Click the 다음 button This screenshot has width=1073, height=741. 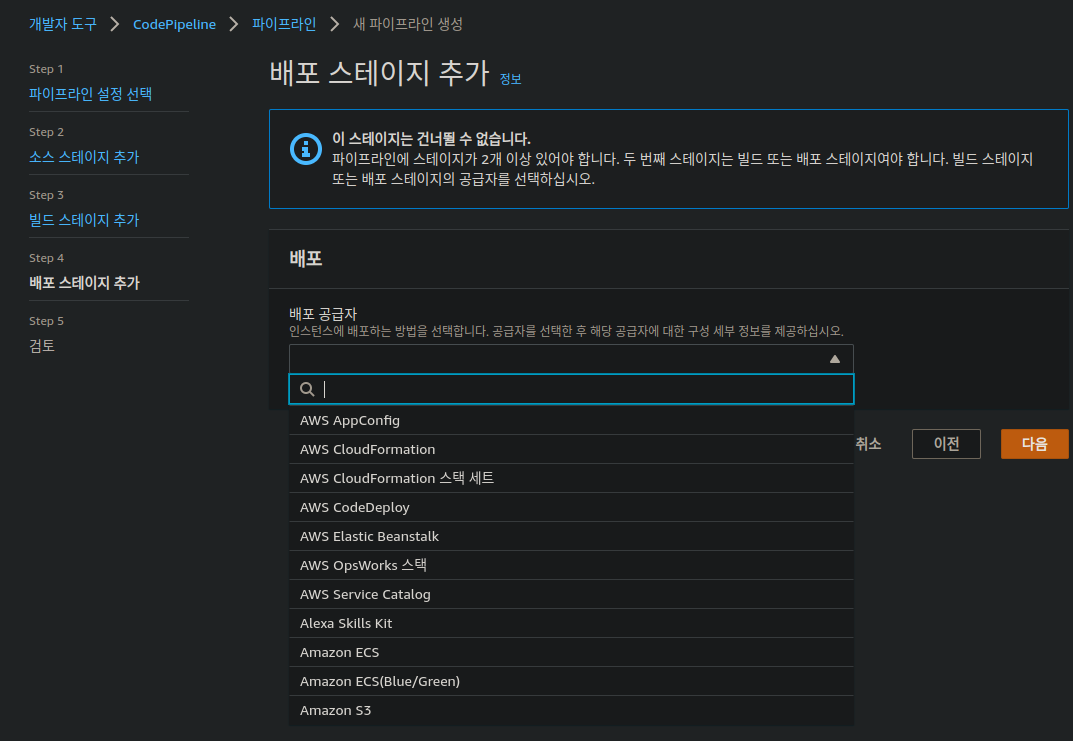pos(1034,444)
